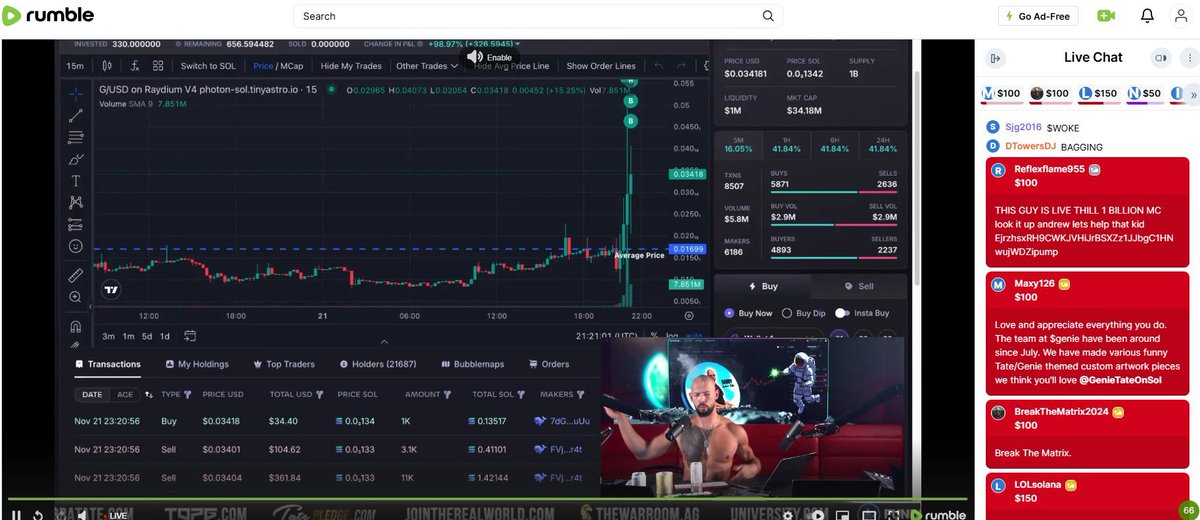The height and width of the screenshot is (520, 1200).
Task: Enable video sound
Action: click(489, 57)
